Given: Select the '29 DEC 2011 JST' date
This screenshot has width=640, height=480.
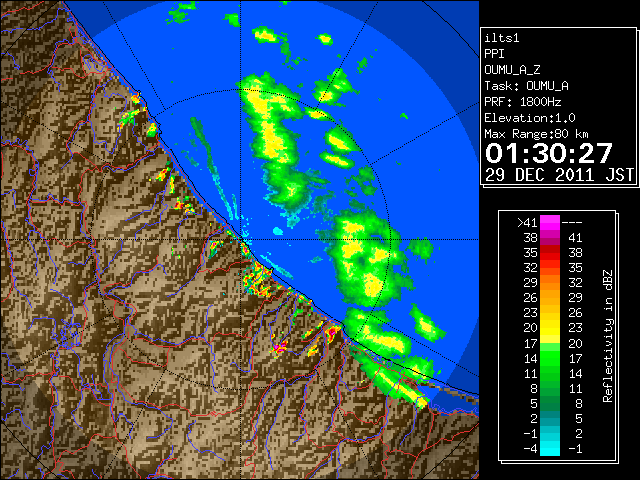Looking at the screenshot, I should 559,175.
